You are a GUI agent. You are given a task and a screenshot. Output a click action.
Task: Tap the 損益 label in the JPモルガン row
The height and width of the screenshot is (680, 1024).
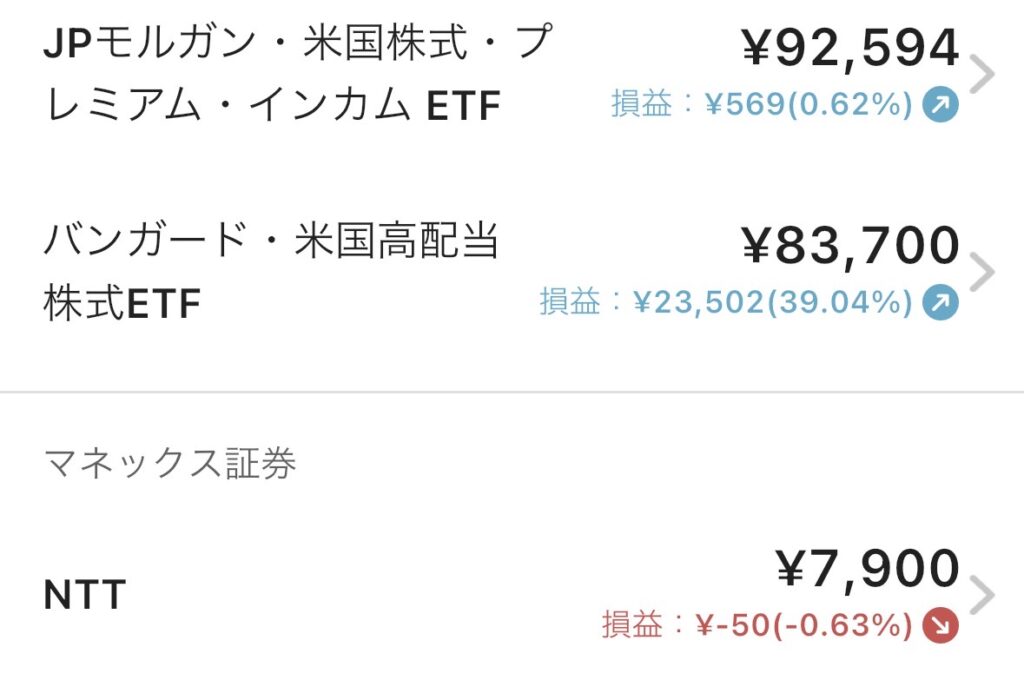641,105
